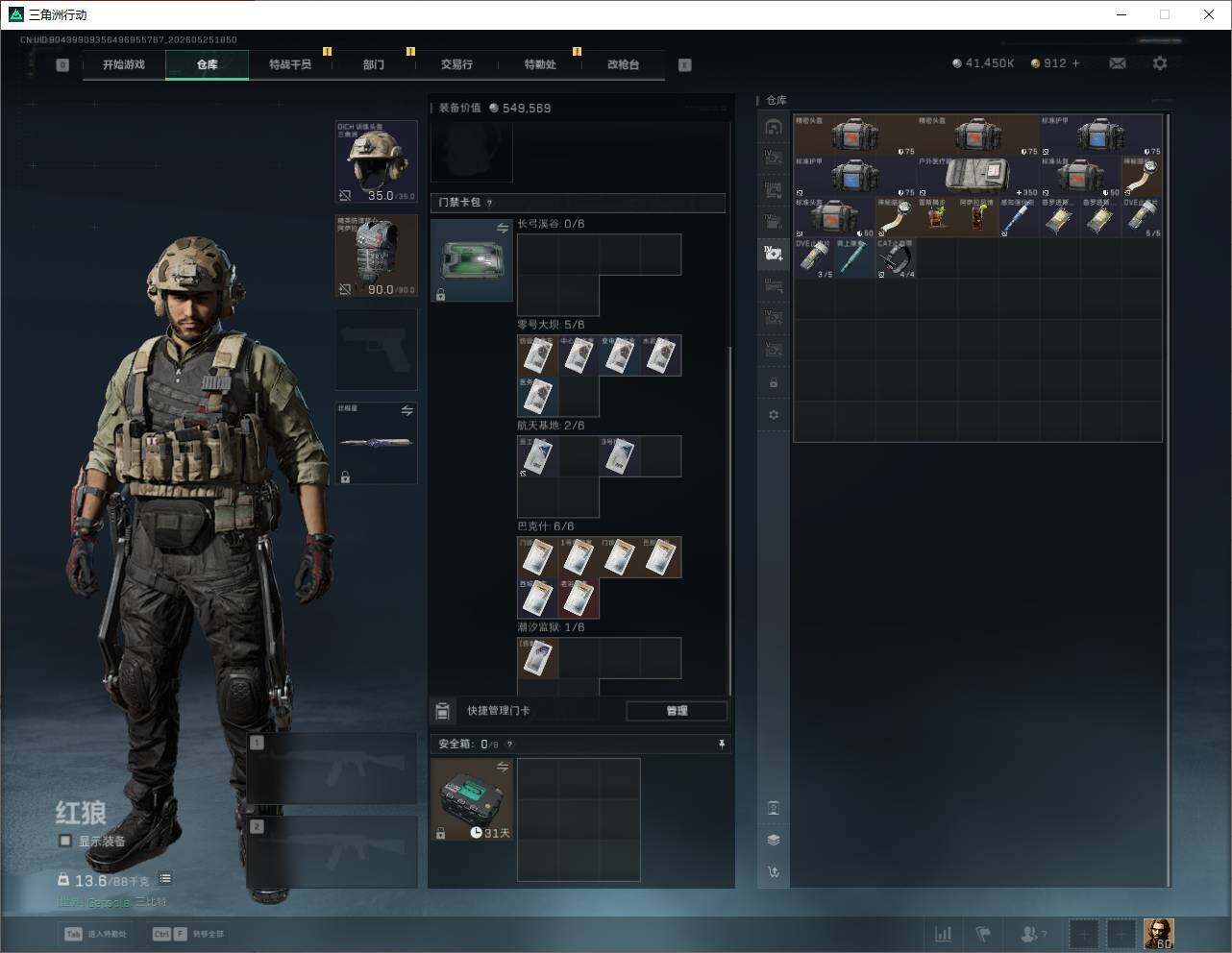
Task: Switch to the 开始游戏 tab
Action: (x=124, y=64)
